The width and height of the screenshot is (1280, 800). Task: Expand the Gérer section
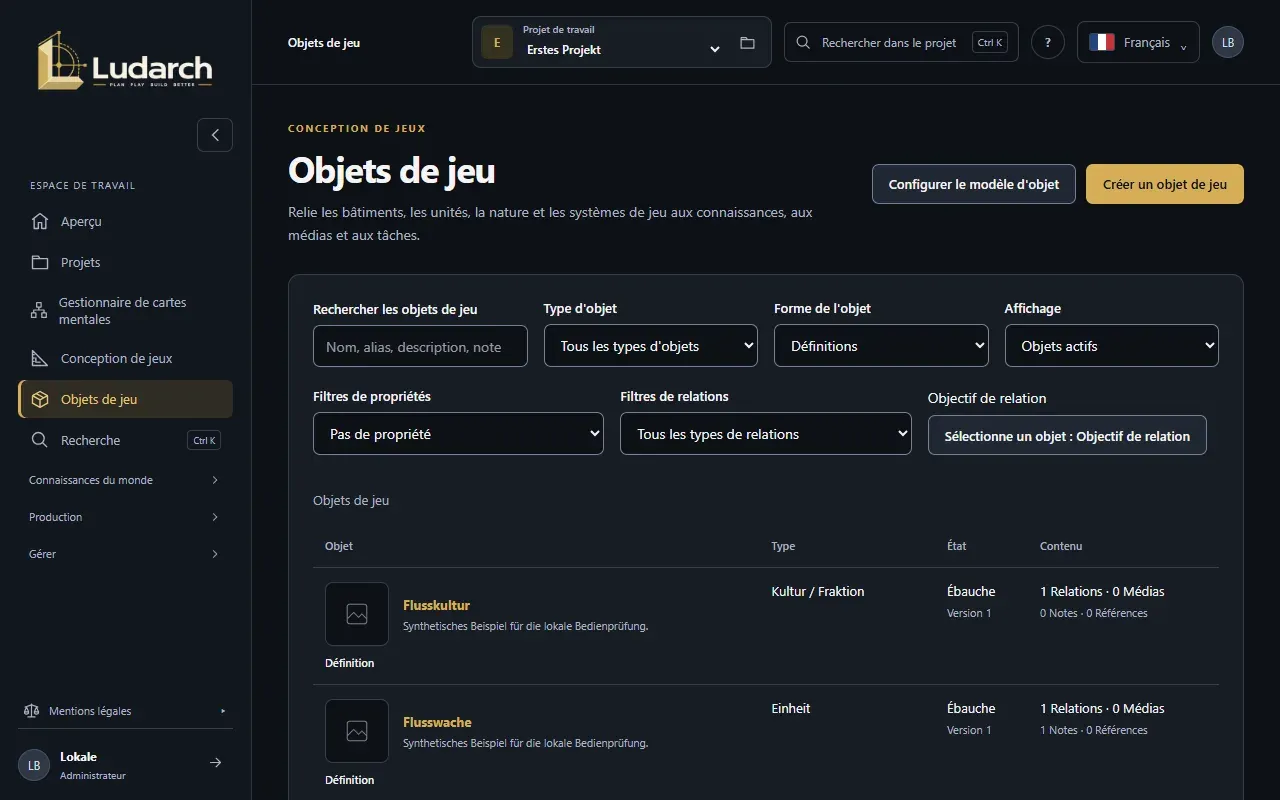click(125, 554)
